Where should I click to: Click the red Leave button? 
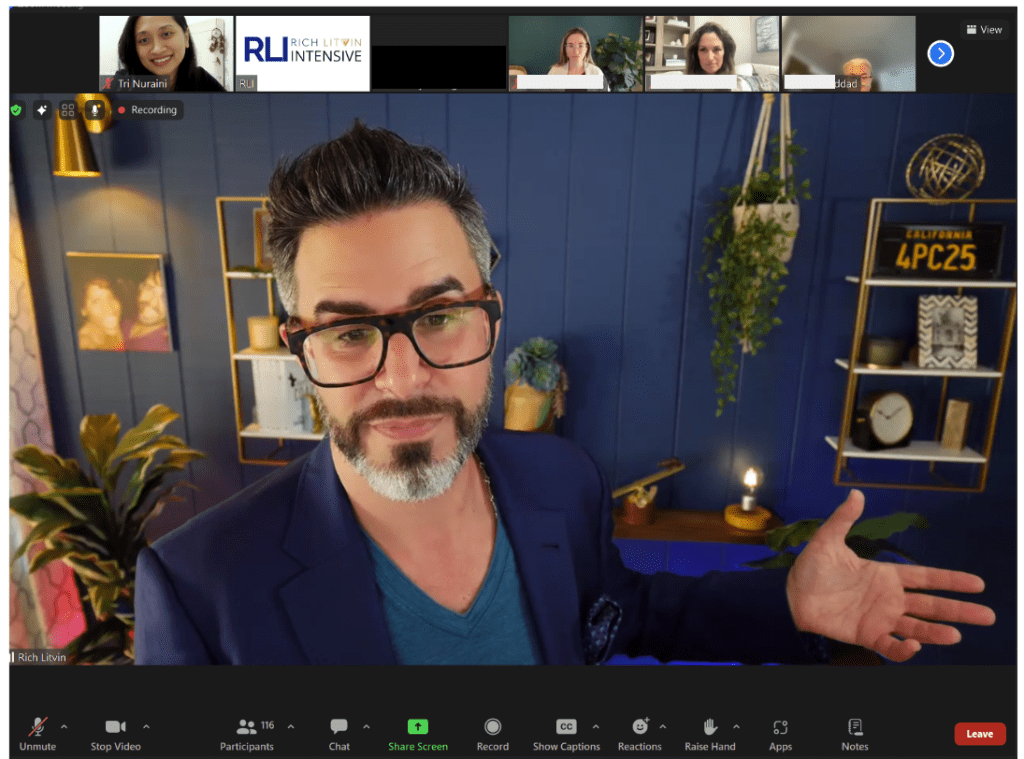point(979,734)
